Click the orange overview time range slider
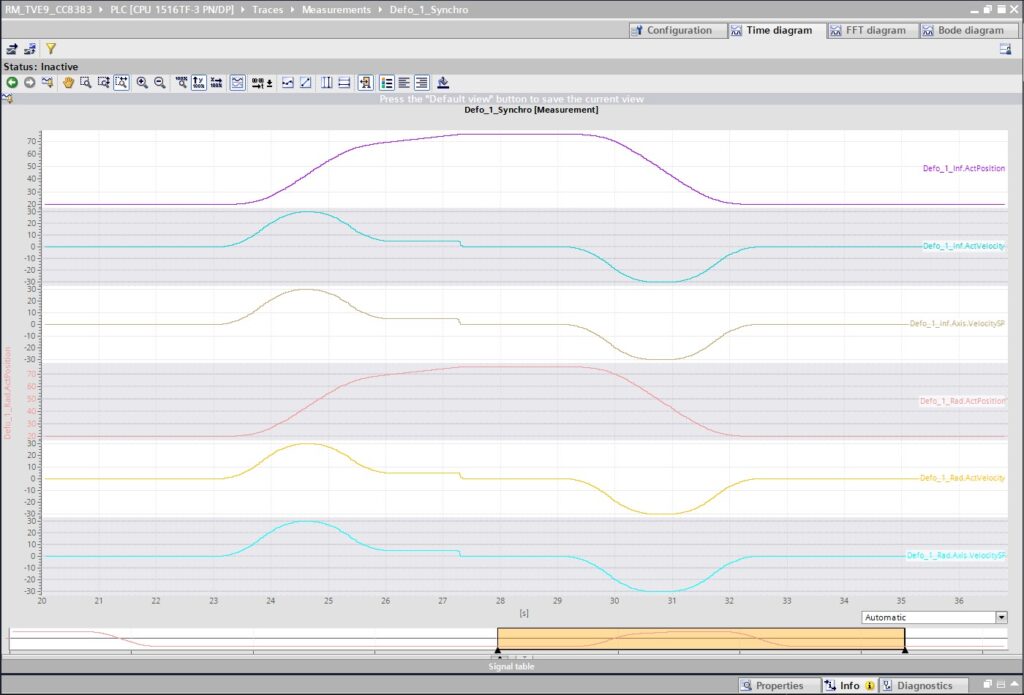Screen dimensions: 1024x695 tap(701, 638)
